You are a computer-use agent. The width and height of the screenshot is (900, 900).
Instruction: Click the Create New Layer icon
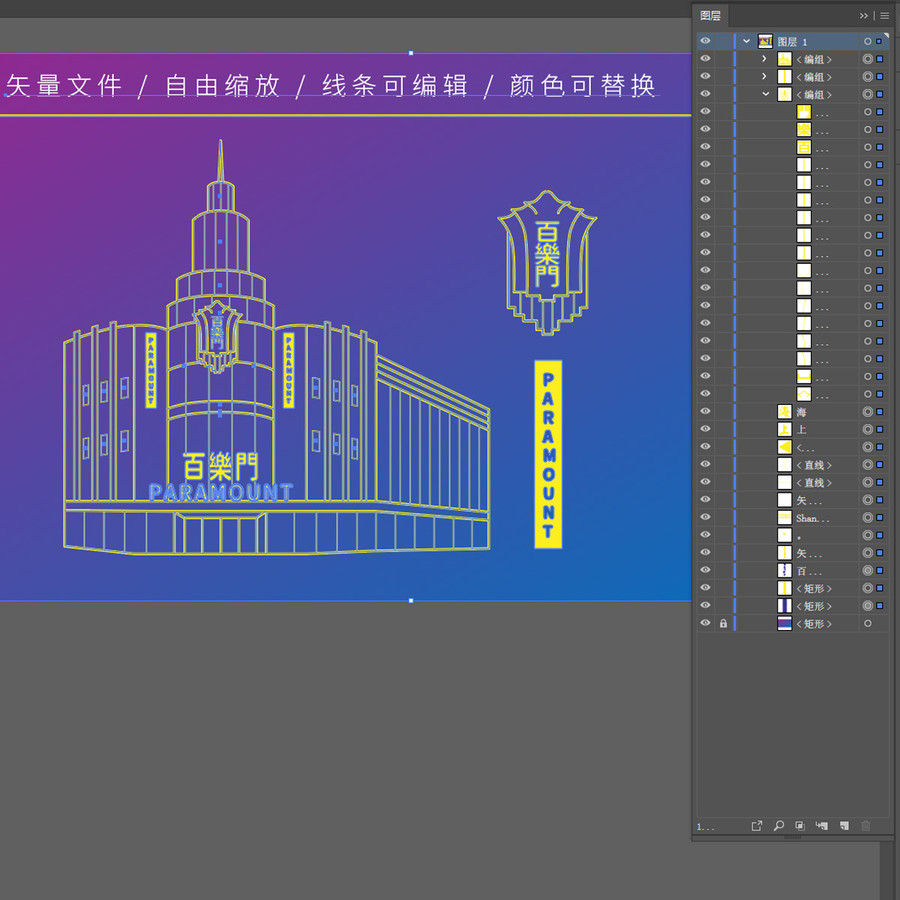point(844,826)
